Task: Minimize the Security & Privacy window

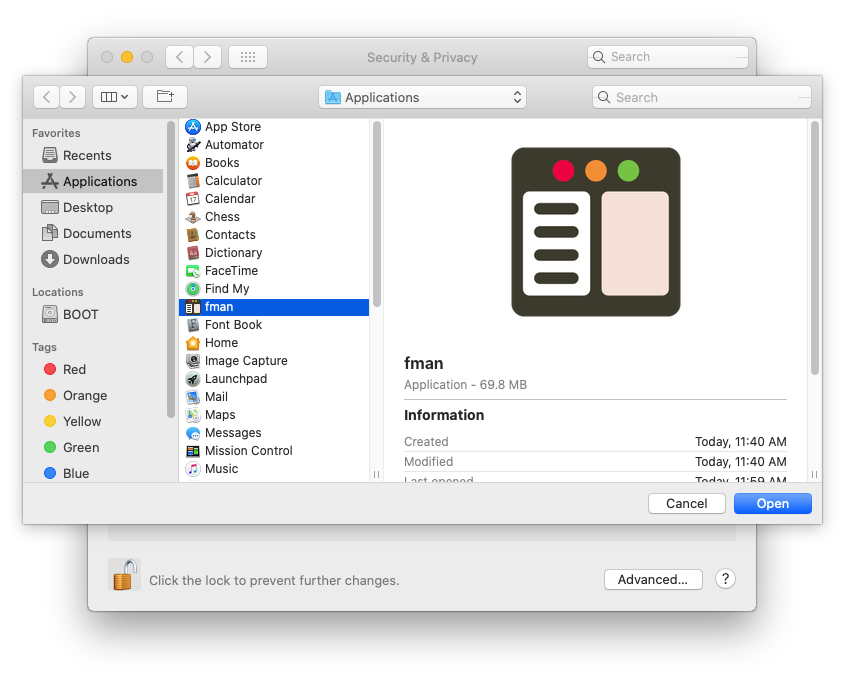Action: coord(127,57)
